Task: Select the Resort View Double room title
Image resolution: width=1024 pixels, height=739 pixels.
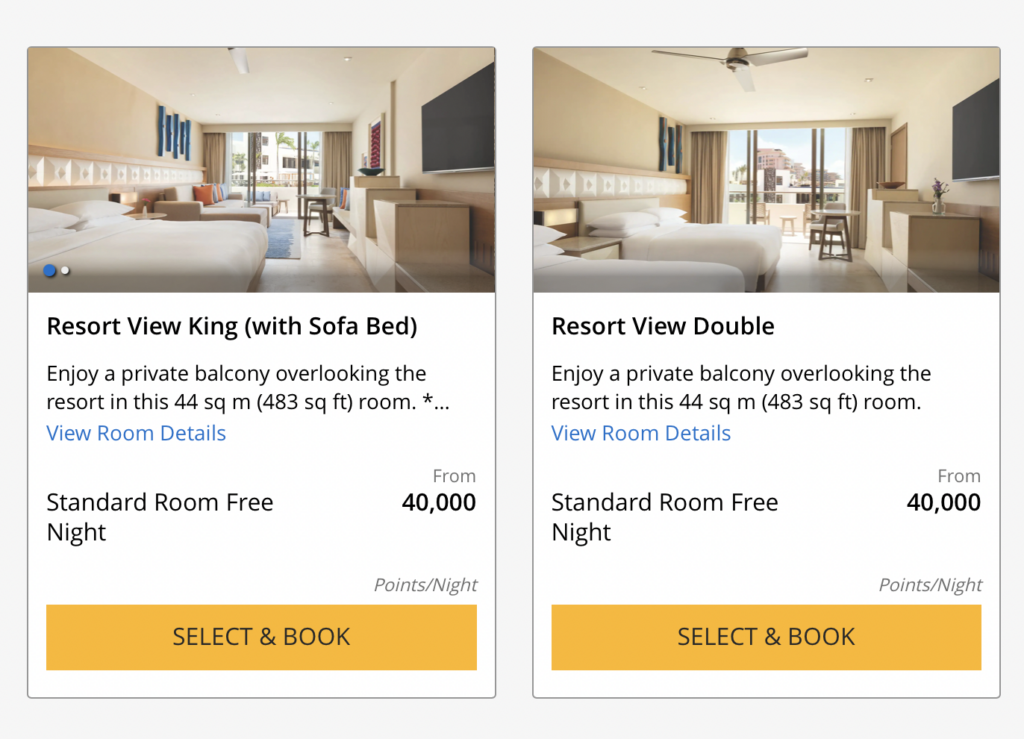Action: click(663, 326)
